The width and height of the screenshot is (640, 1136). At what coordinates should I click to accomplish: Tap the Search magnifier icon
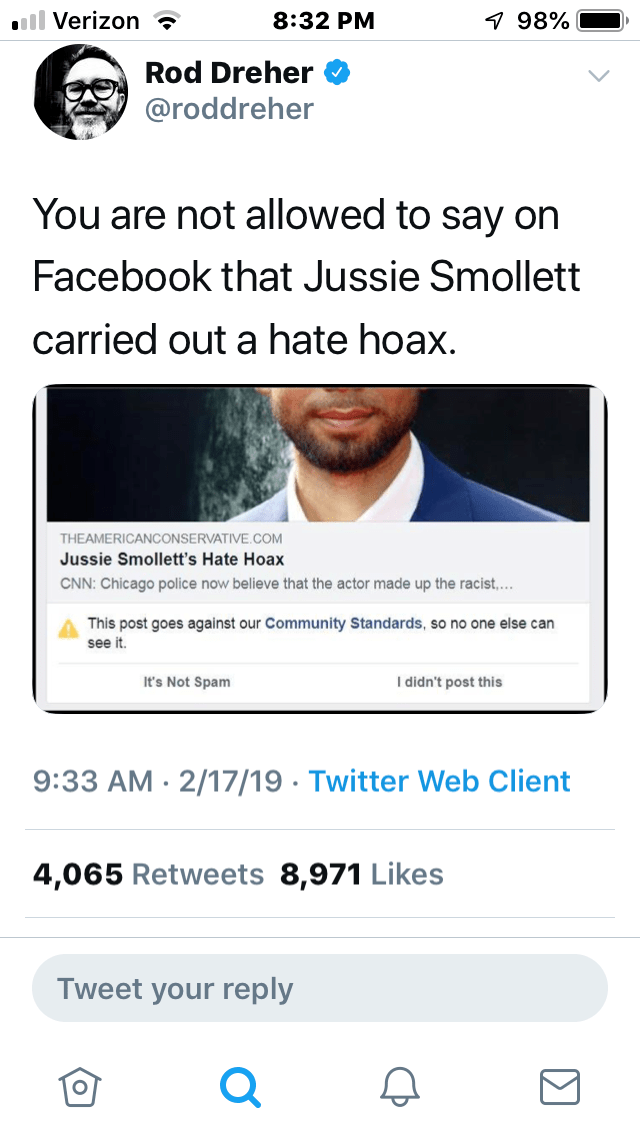[240, 1085]
